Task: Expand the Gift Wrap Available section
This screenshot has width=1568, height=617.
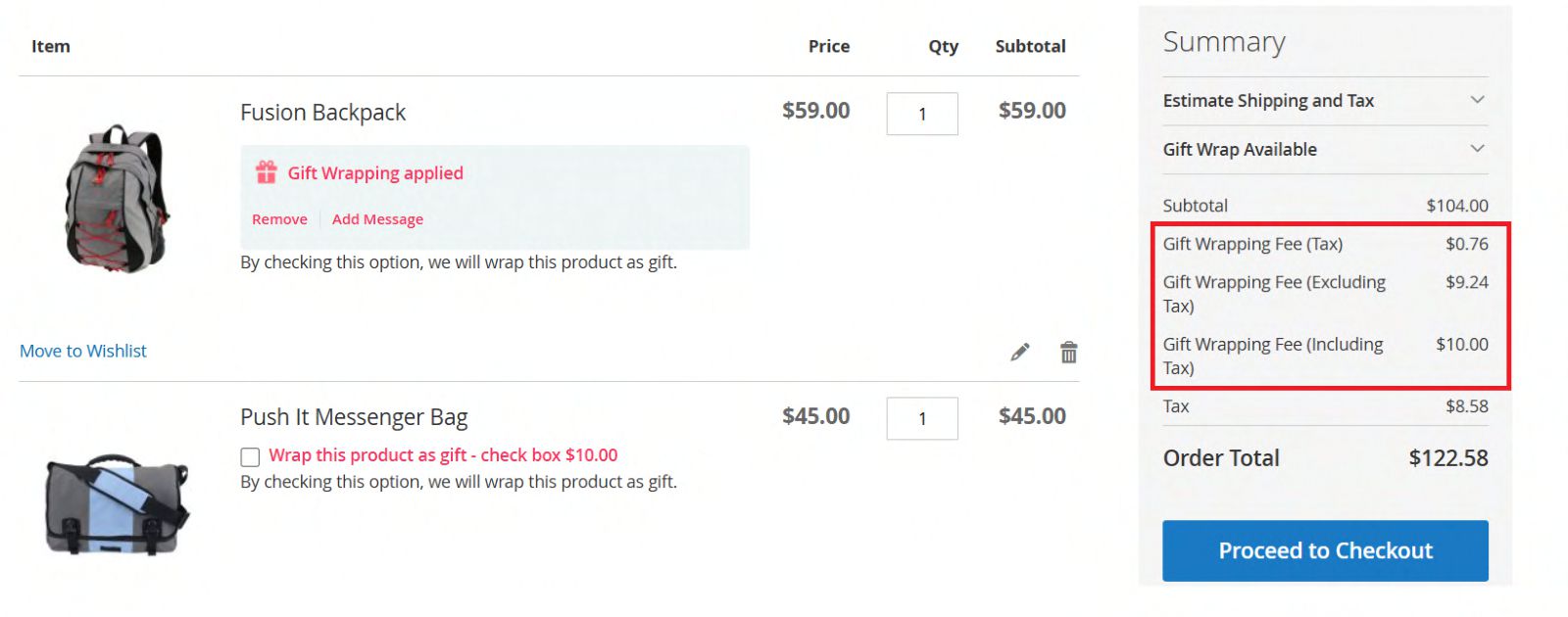Action: [x=1477, y=149]
